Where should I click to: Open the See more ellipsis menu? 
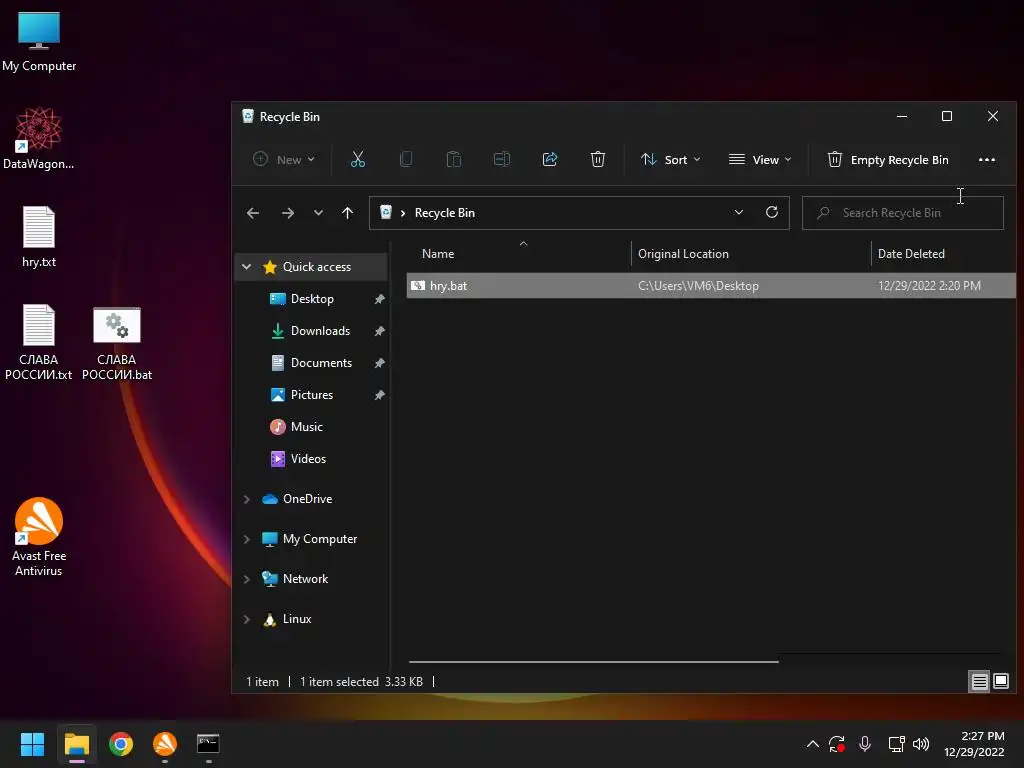click(987, 159)
